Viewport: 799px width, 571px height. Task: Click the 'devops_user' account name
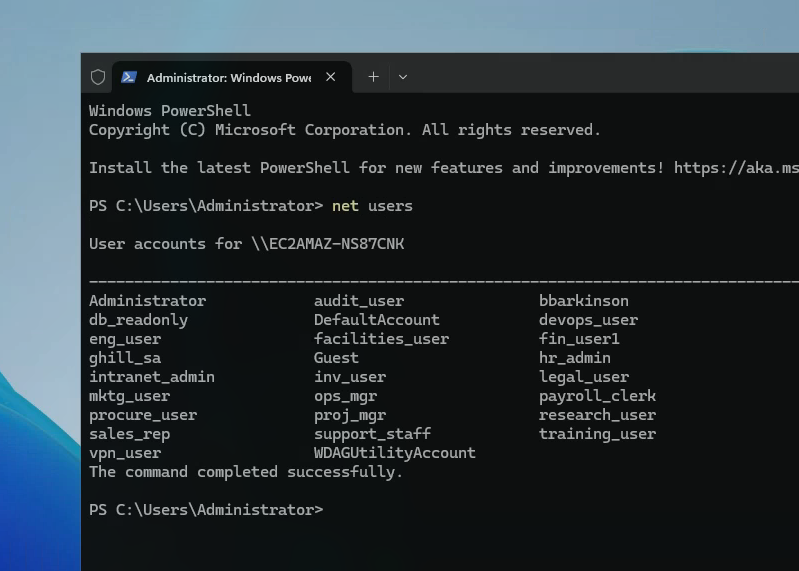(x=588, y=320)
